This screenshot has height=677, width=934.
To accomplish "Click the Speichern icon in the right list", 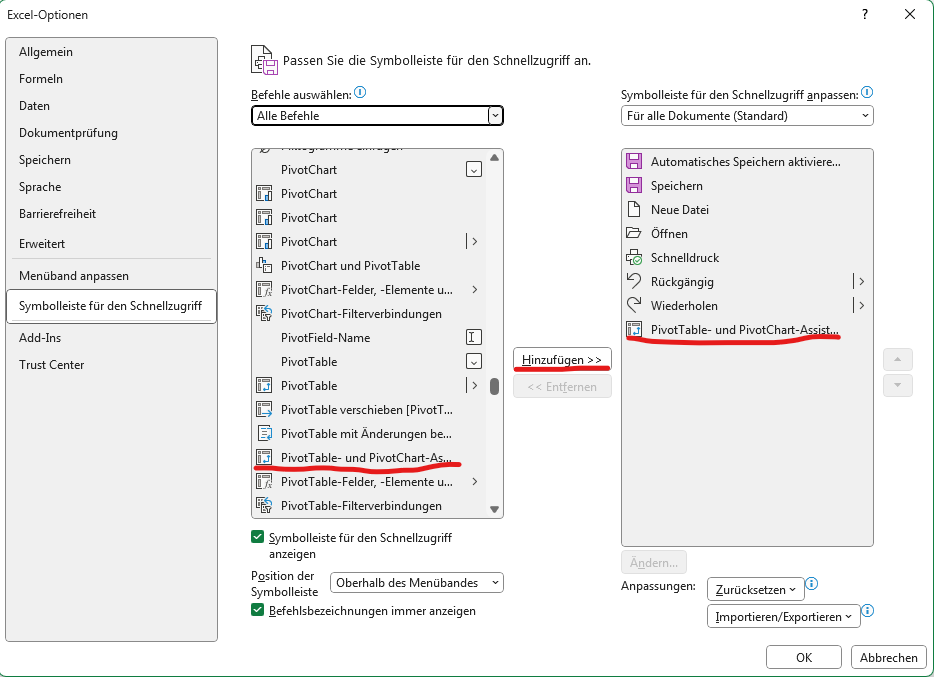I will pyautogui.click(x=633, y=186).
